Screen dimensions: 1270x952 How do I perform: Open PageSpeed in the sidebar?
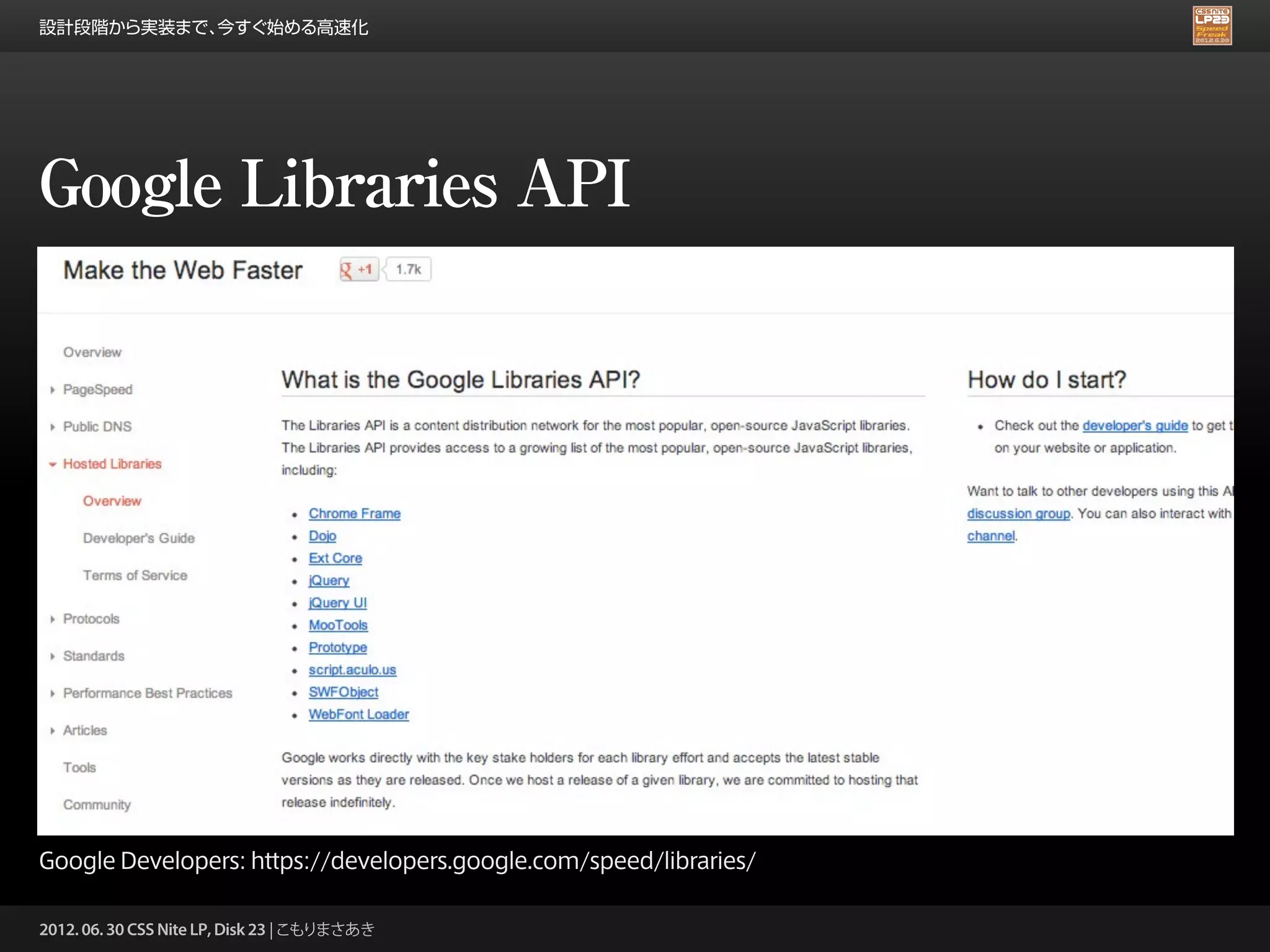(x=98, y=390)
